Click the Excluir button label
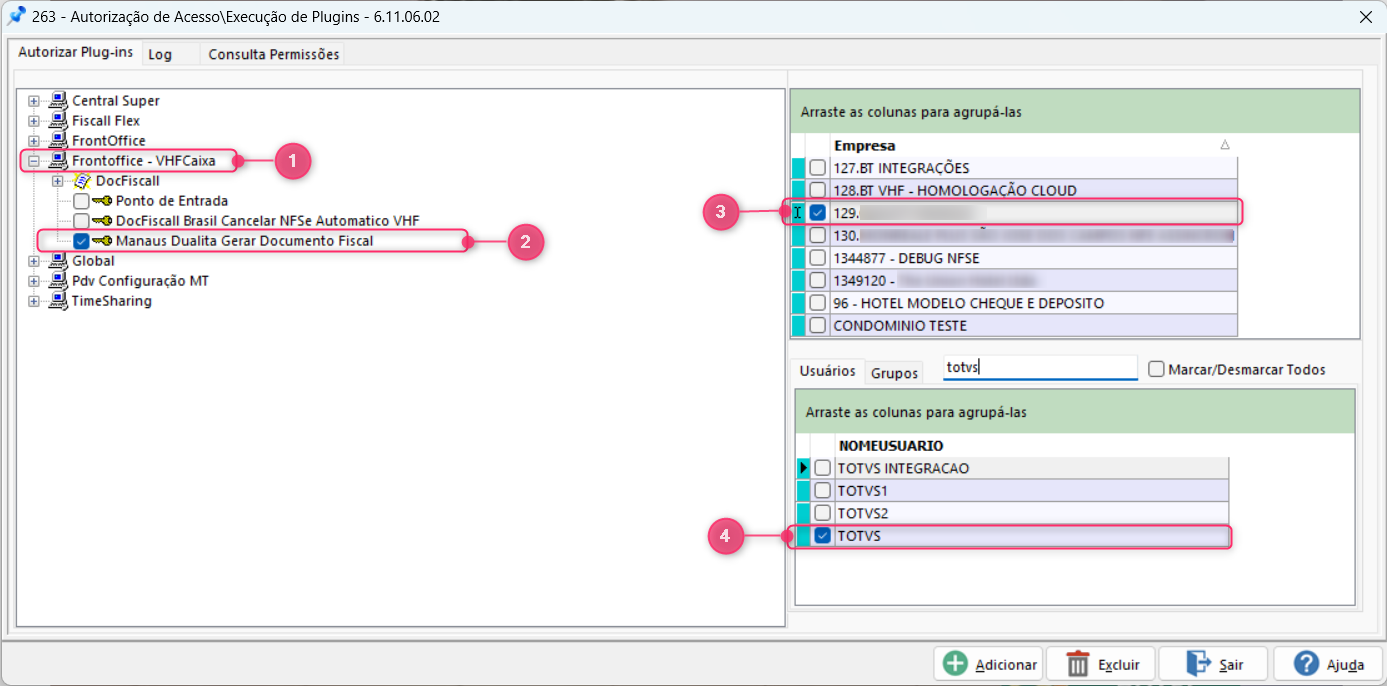 (1119, 665)
